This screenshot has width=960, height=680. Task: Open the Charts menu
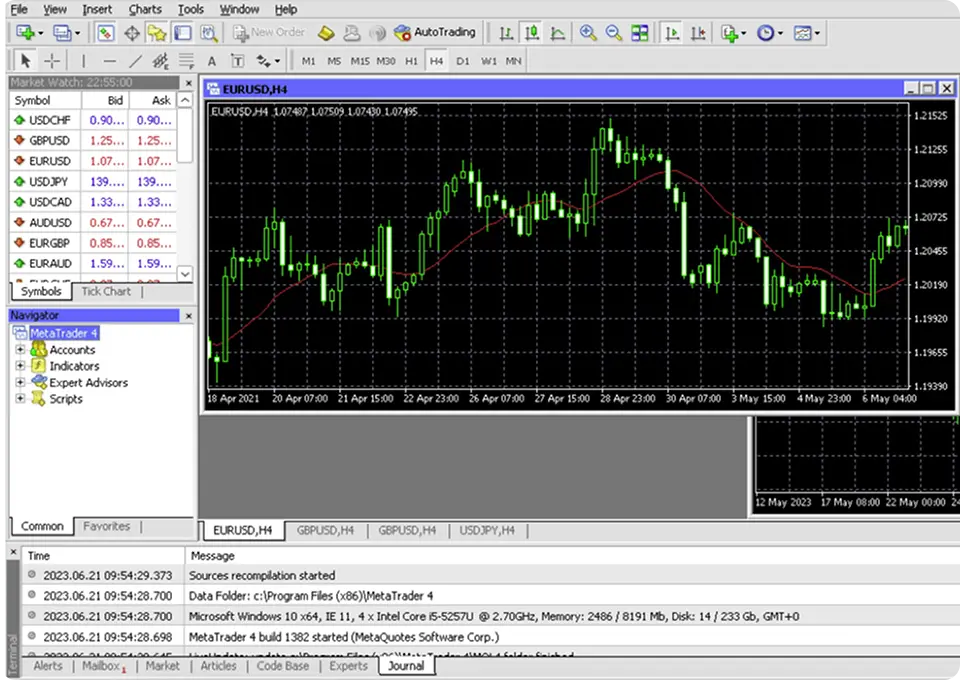(145, 9)
